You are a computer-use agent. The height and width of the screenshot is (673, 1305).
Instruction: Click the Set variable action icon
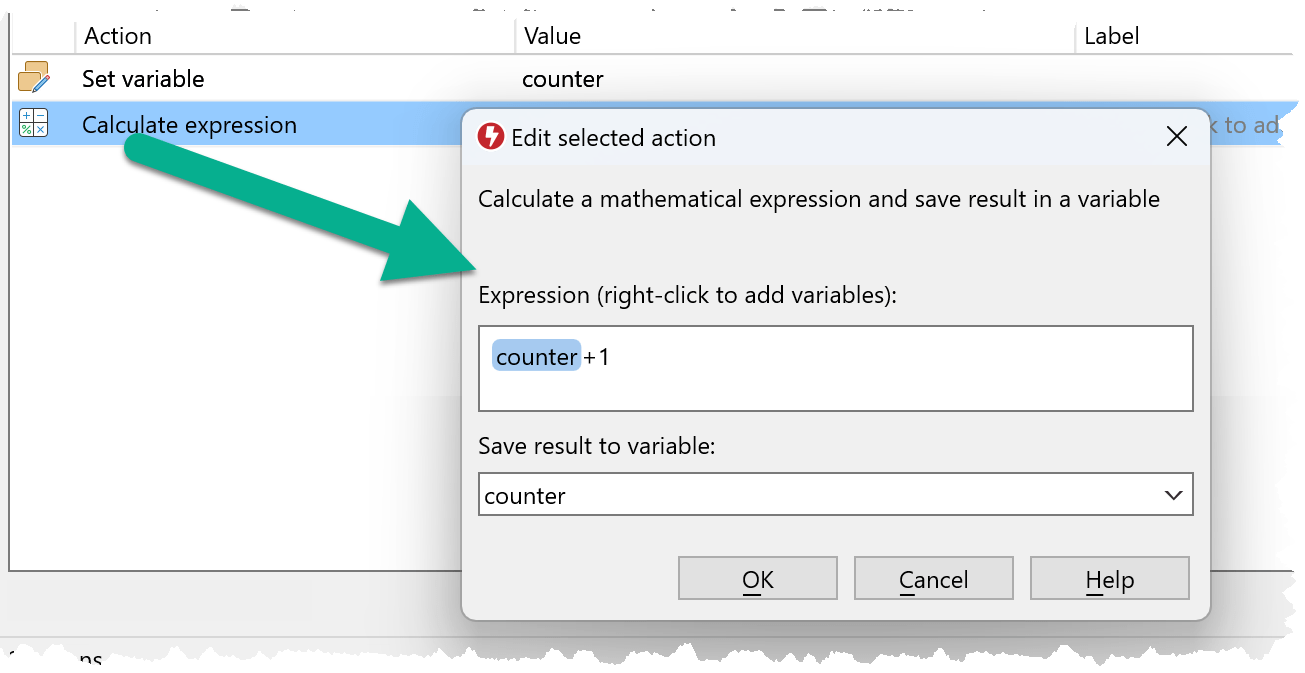coord(34,78)
